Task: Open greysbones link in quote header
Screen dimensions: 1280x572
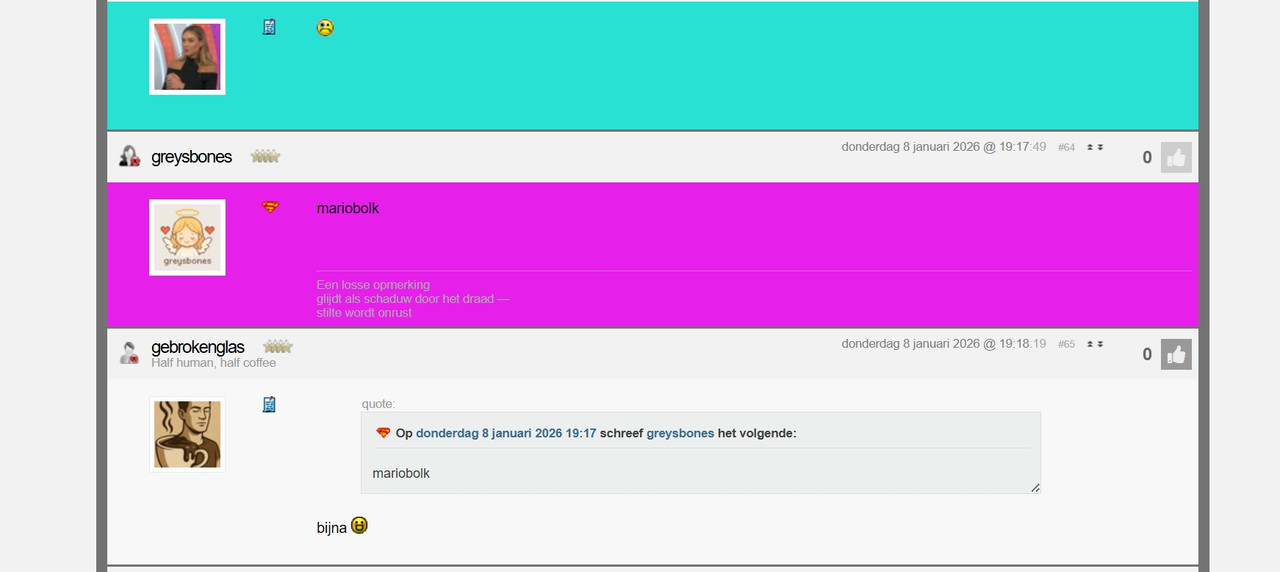Action: (x=680, y=433)
